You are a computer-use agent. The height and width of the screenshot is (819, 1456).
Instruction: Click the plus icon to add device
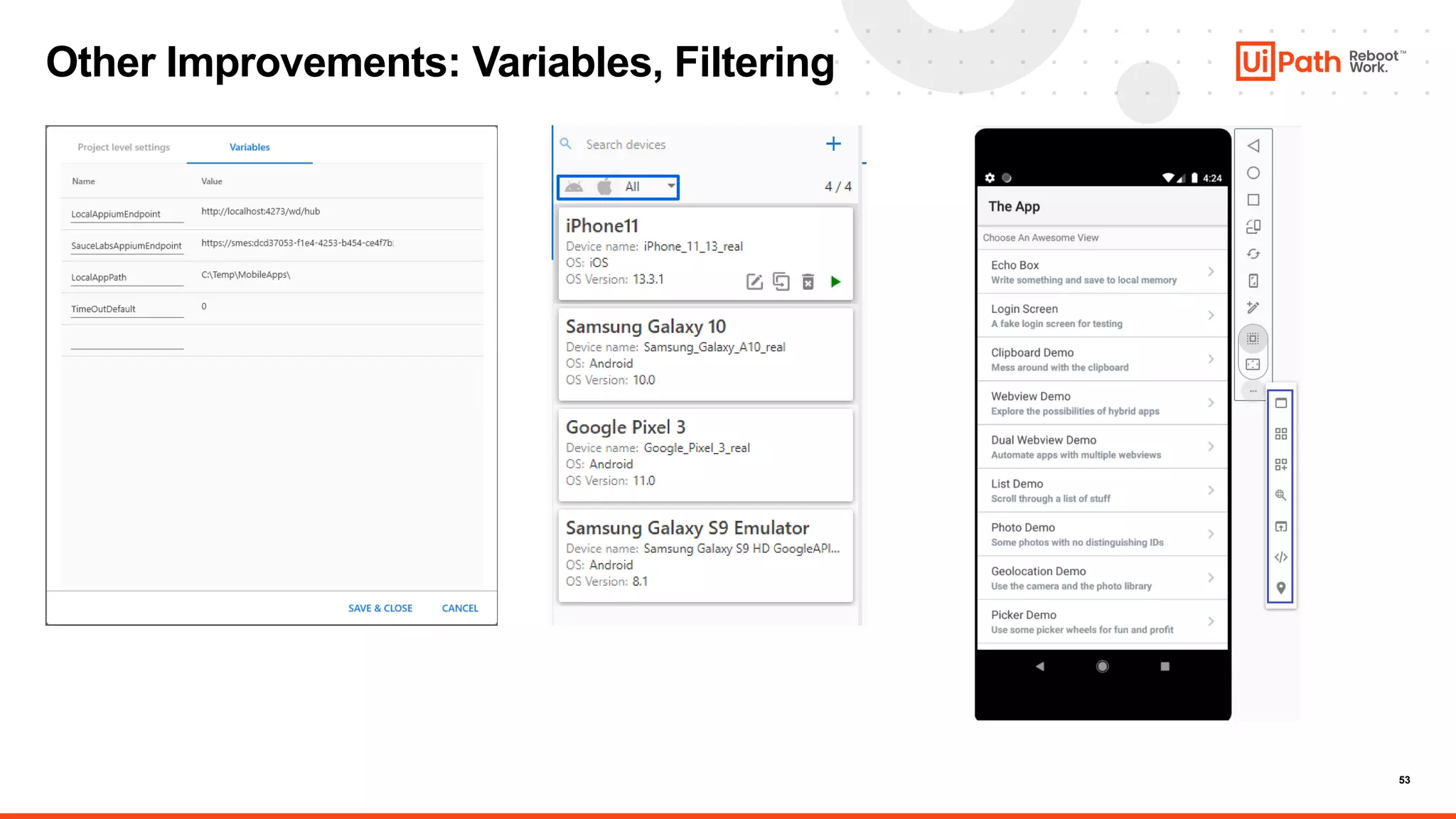click(x=833, y=144)
